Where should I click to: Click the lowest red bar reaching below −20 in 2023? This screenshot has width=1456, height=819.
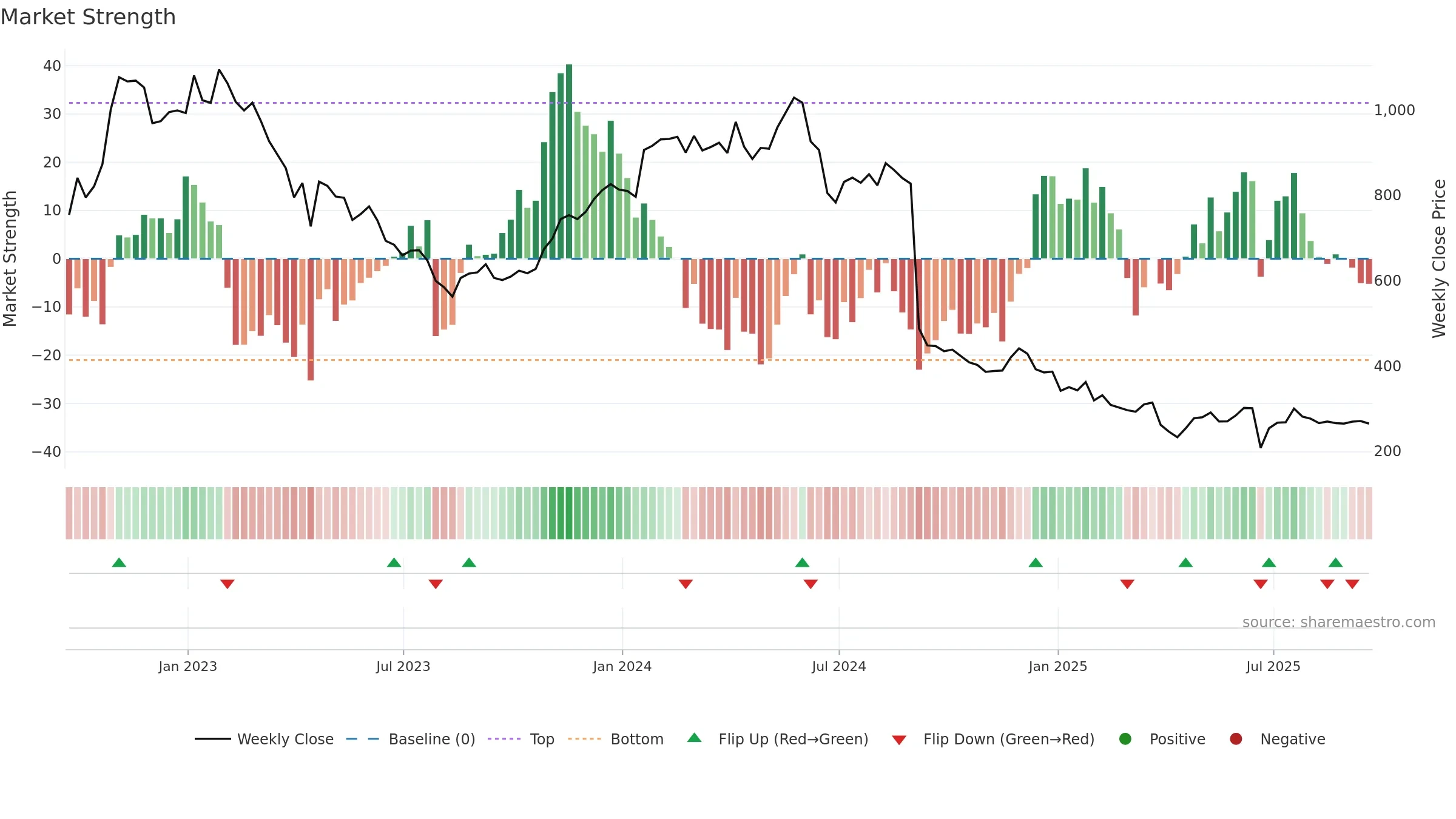click(311, 319)
